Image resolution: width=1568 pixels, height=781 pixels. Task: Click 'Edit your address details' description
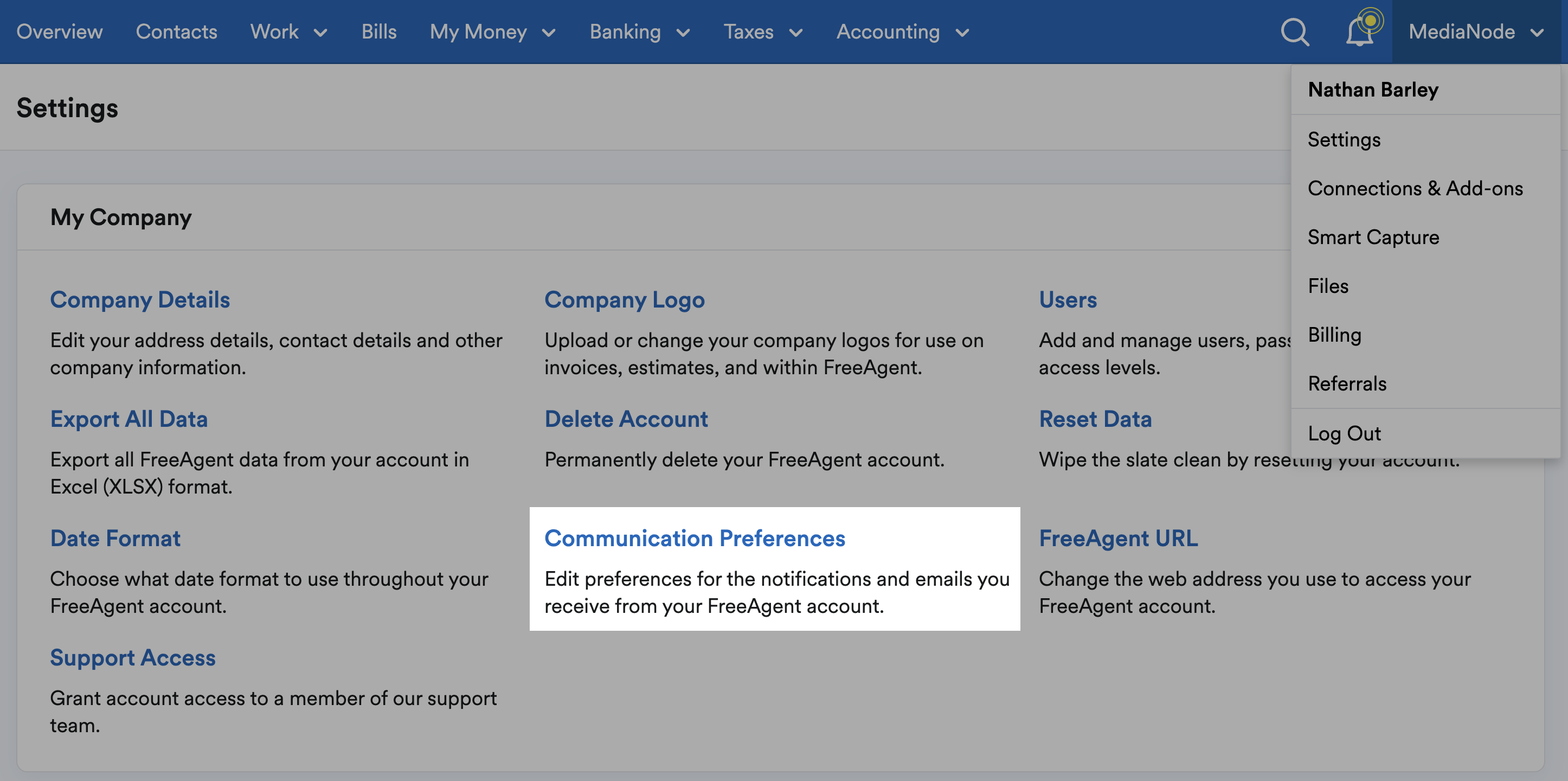coord(277,354)
